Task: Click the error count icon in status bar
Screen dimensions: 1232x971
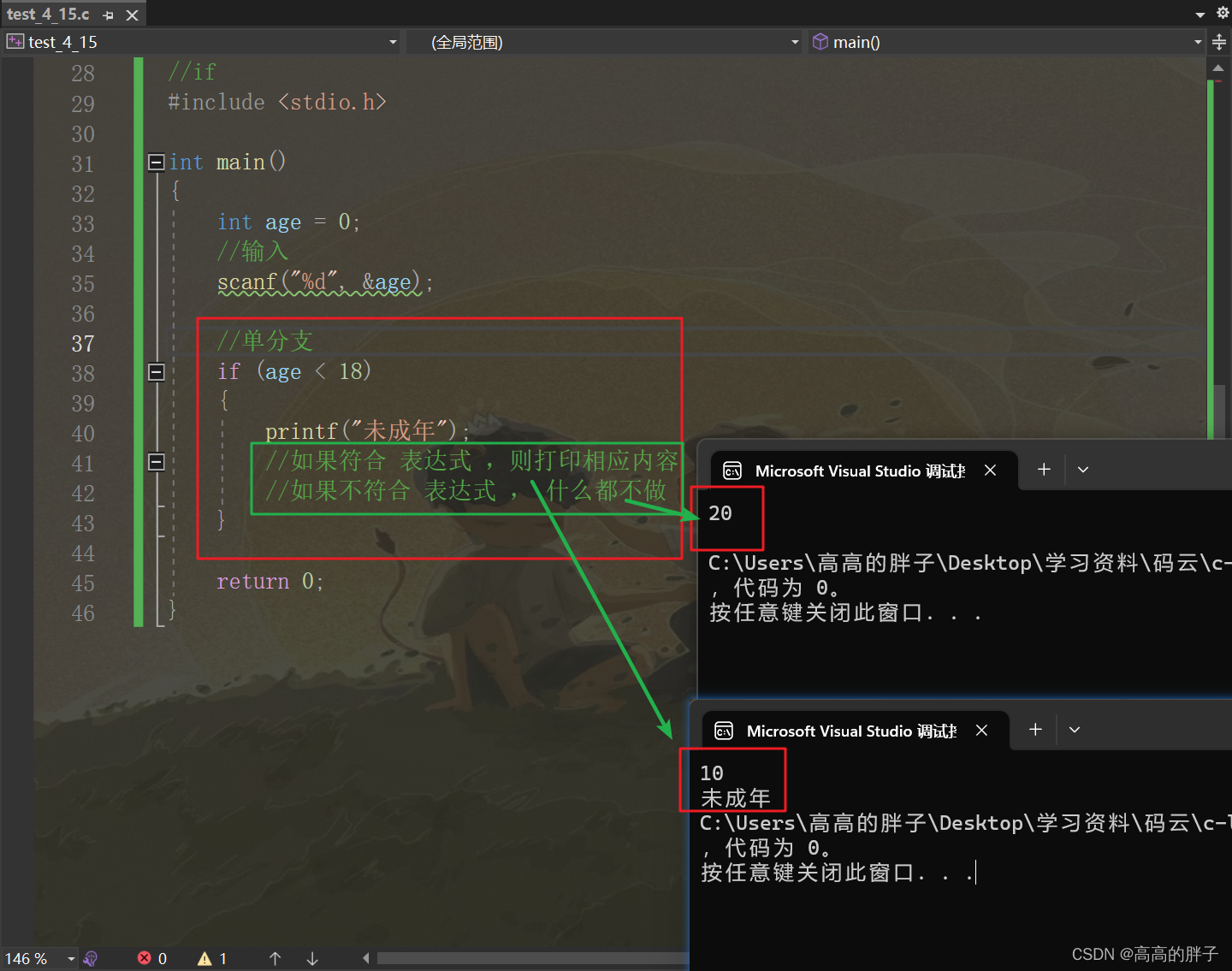Action: point(144,958)
